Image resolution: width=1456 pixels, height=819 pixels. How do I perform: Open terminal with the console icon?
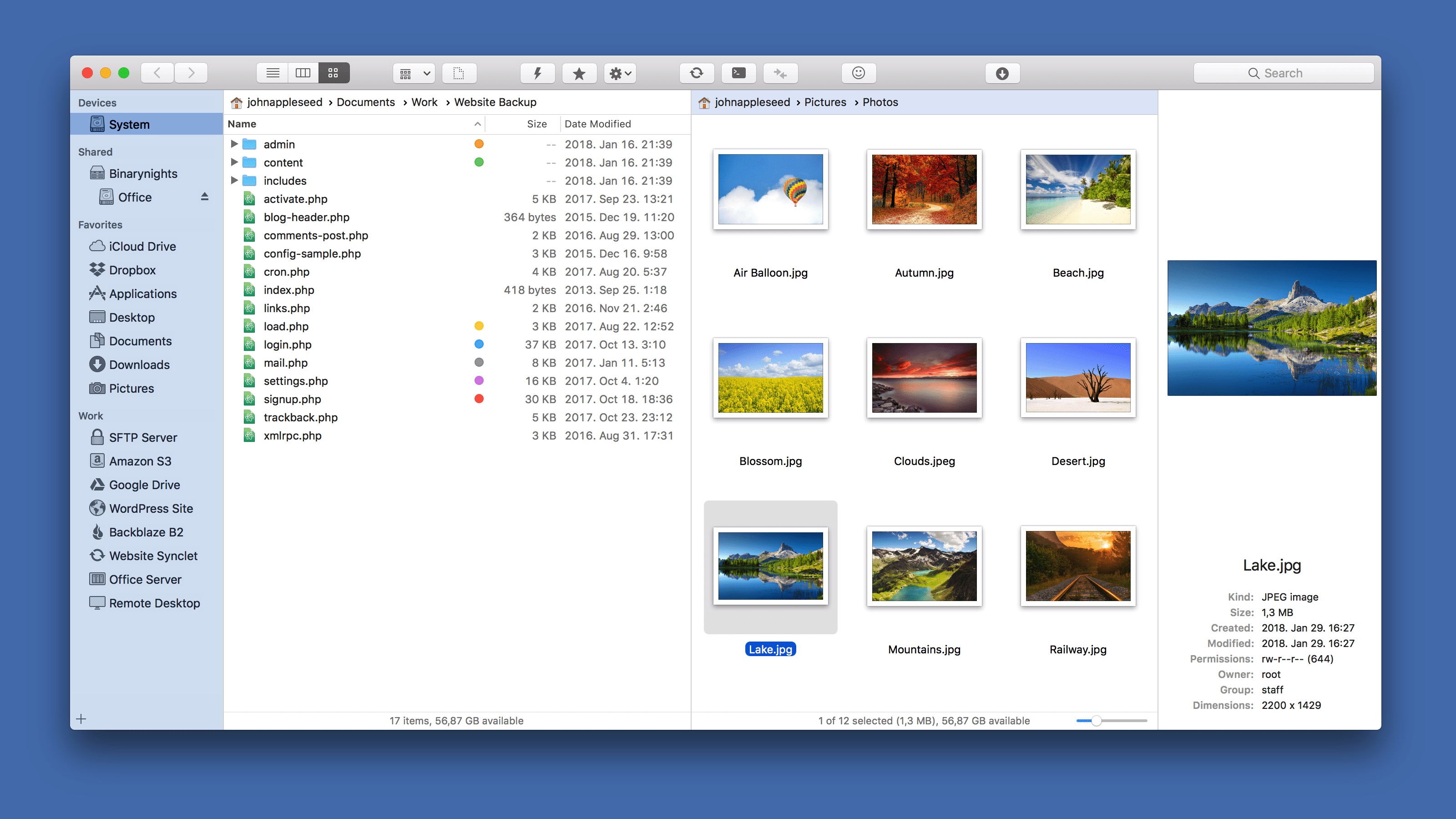pyautogui.click(x=738, y=73)
